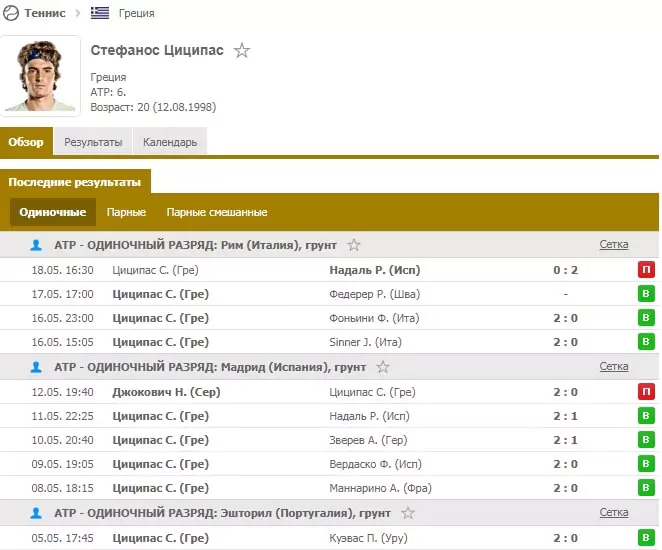Image resolution: width=662 pixels, height=550 pixels.
Task: Switch to the Результаты tab
Action: point(93,142)
